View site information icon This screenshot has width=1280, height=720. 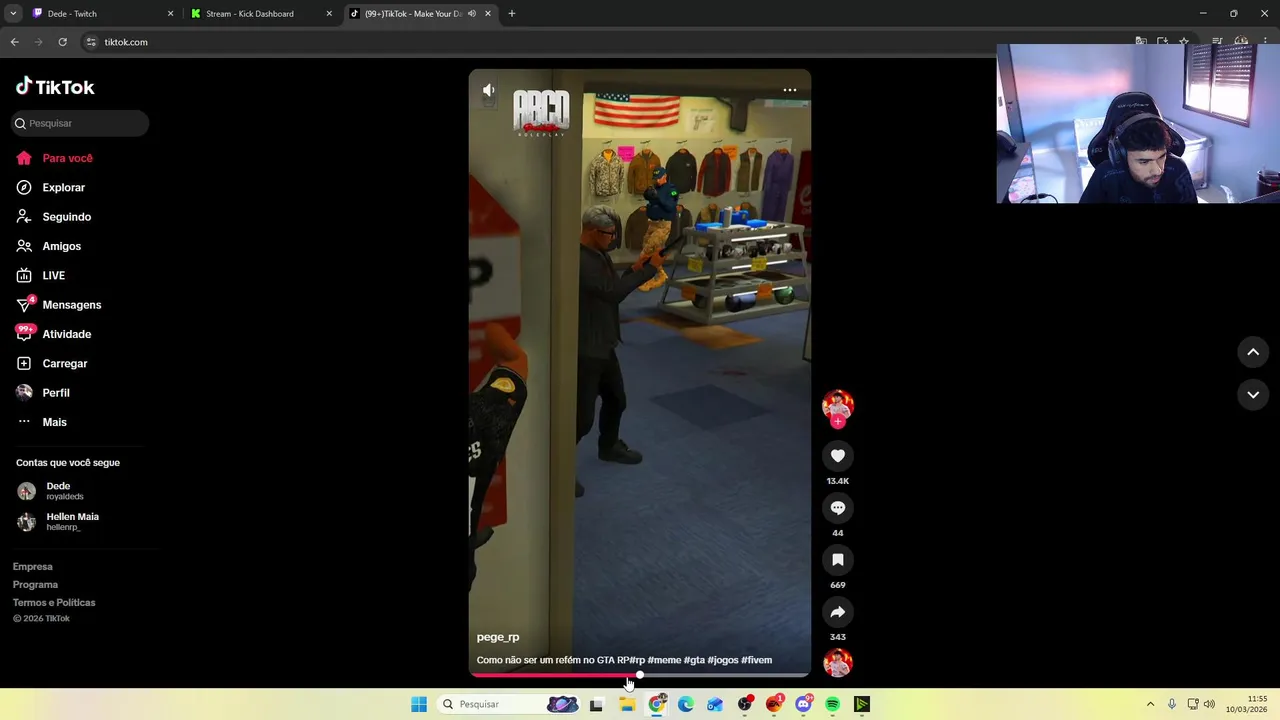(x=91, y=42)
